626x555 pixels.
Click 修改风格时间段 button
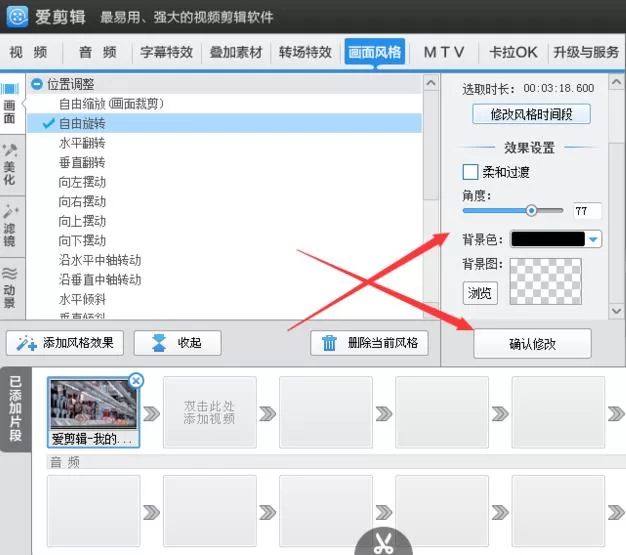coord(531,115)
